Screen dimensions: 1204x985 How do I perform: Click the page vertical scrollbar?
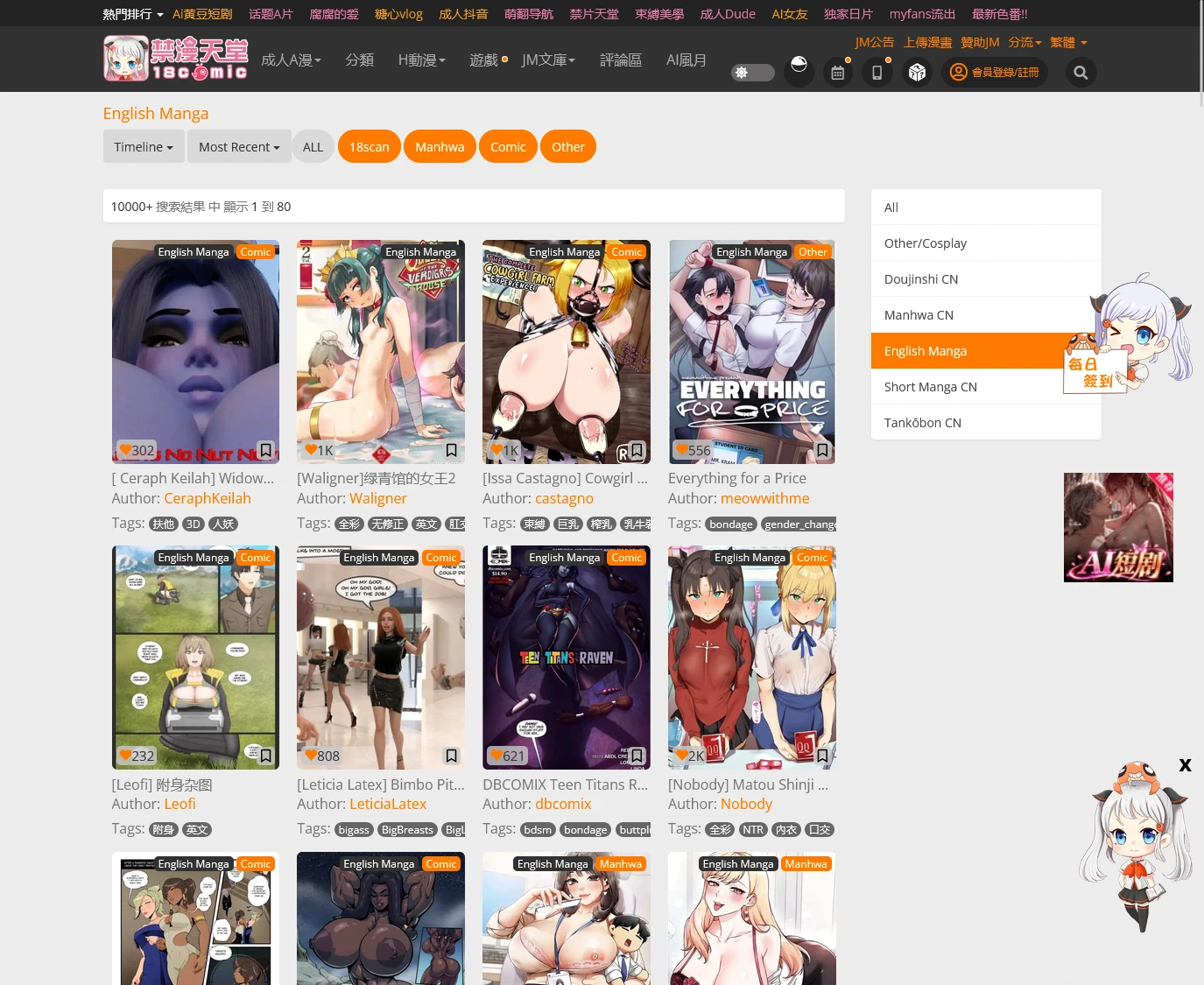tap(1200, 53)
